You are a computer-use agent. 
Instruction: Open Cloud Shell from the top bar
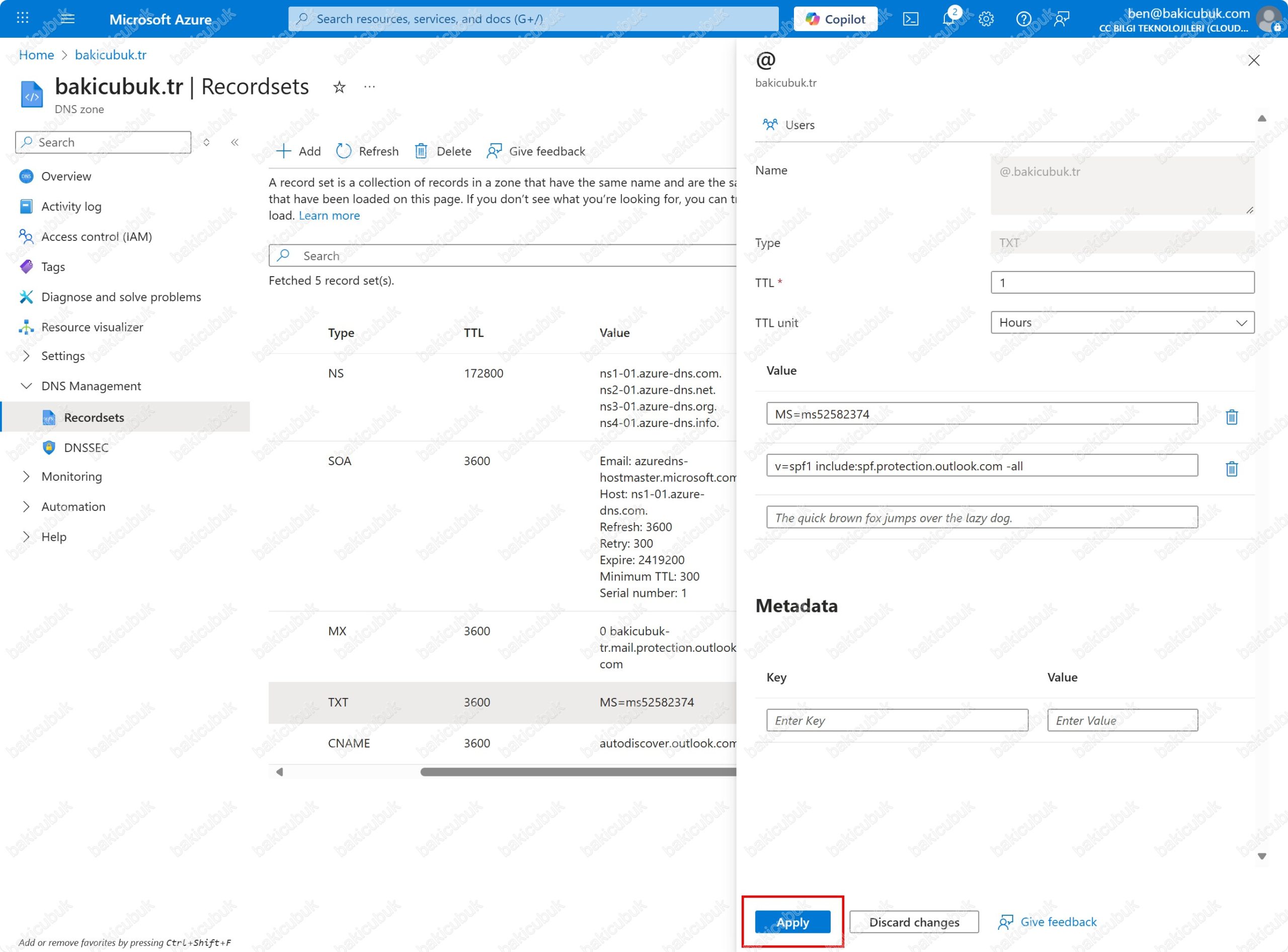point(910,19)
